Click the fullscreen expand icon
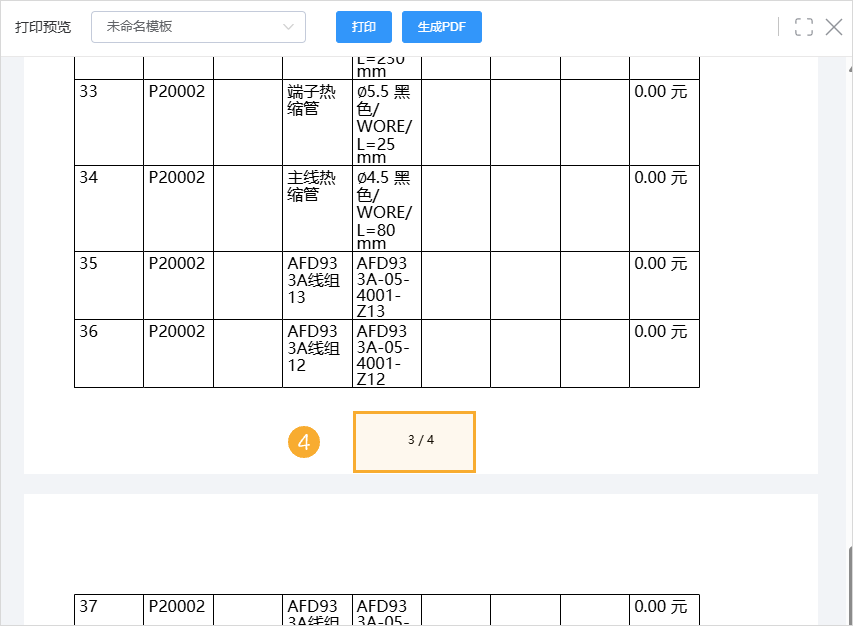The width and height of the screenshot is (853, 626). pyautogui.click(x=803, y=27)
